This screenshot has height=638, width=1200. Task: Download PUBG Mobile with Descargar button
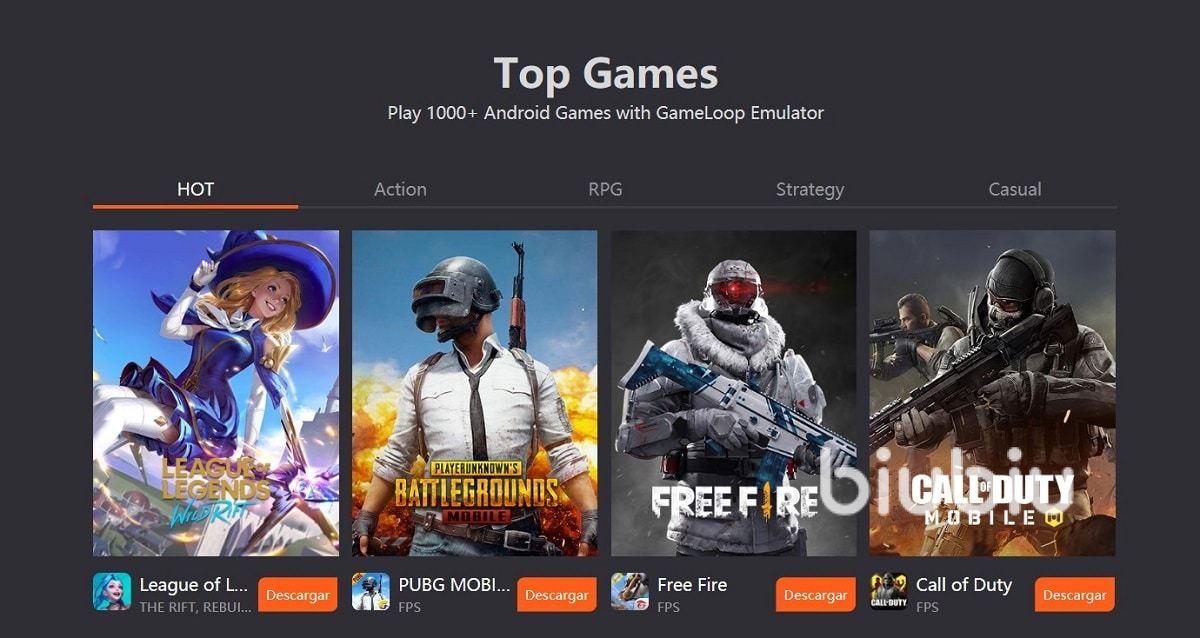[557, 595]
